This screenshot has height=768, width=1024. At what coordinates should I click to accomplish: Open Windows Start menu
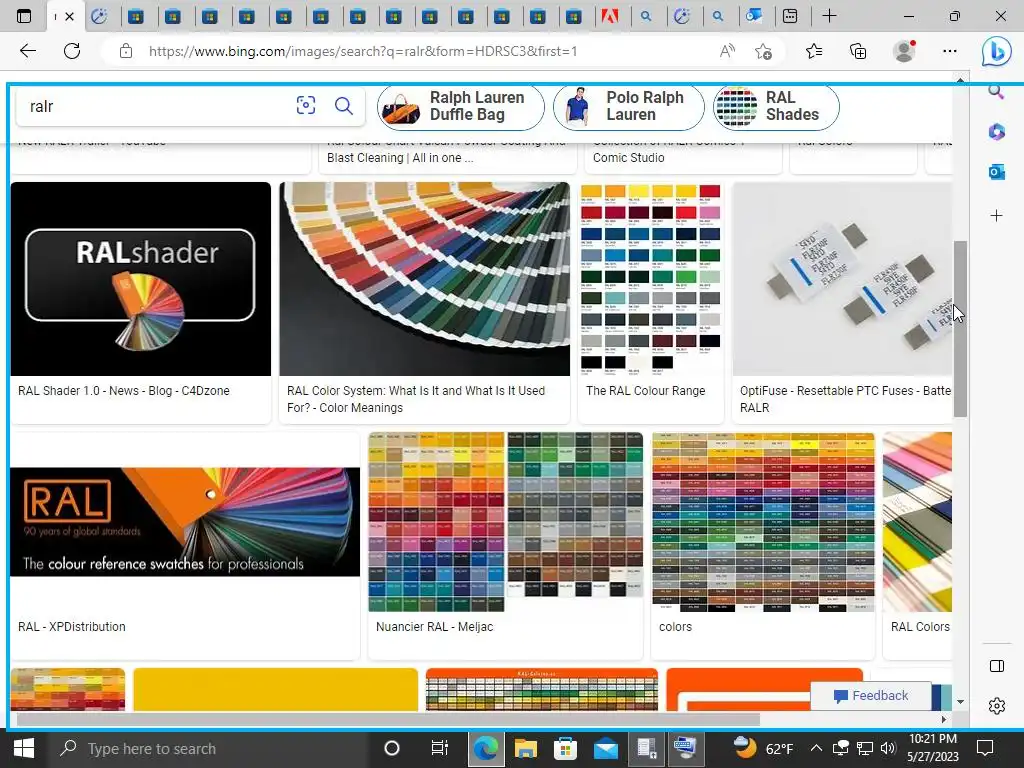[x=24, y=748]
